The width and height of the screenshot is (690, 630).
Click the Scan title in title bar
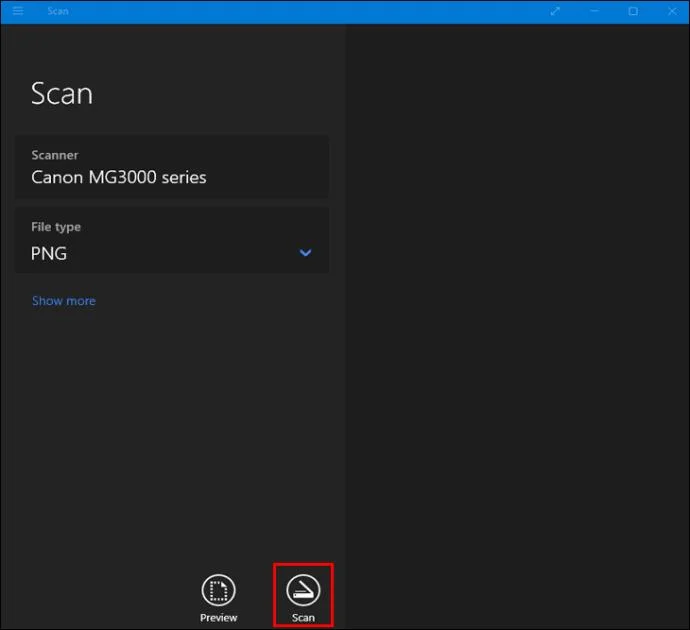(58, 11)
